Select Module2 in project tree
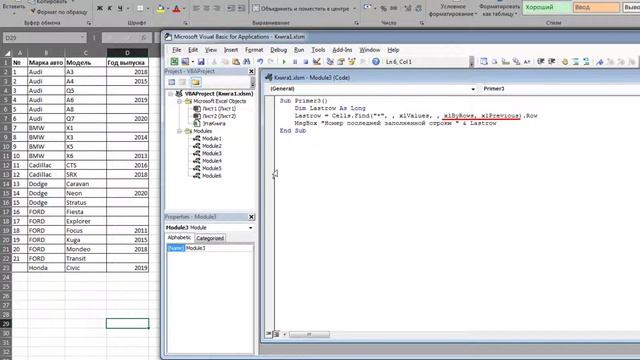Viewport: 640px width, 360px height. 212,146
